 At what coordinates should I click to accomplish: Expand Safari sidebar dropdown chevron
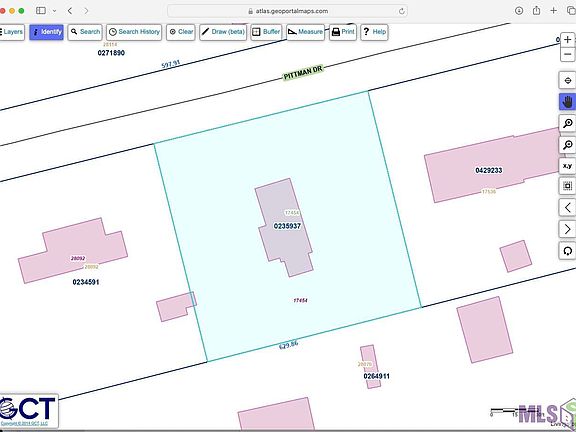[55, 11]
